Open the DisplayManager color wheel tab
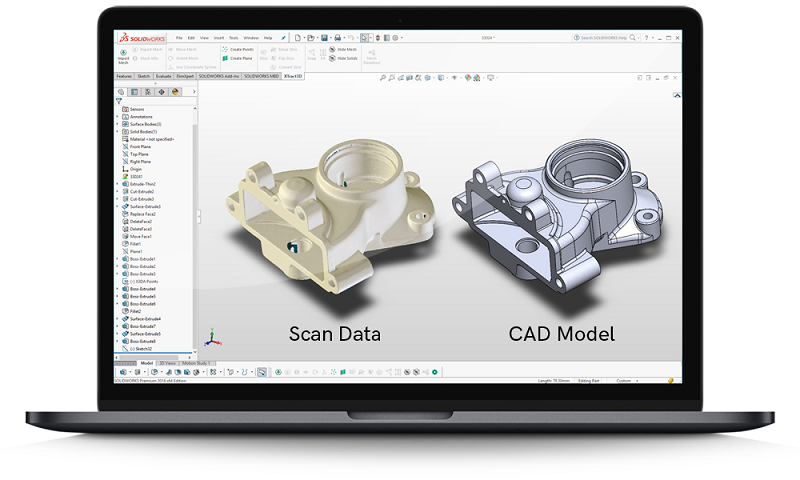 176,91
